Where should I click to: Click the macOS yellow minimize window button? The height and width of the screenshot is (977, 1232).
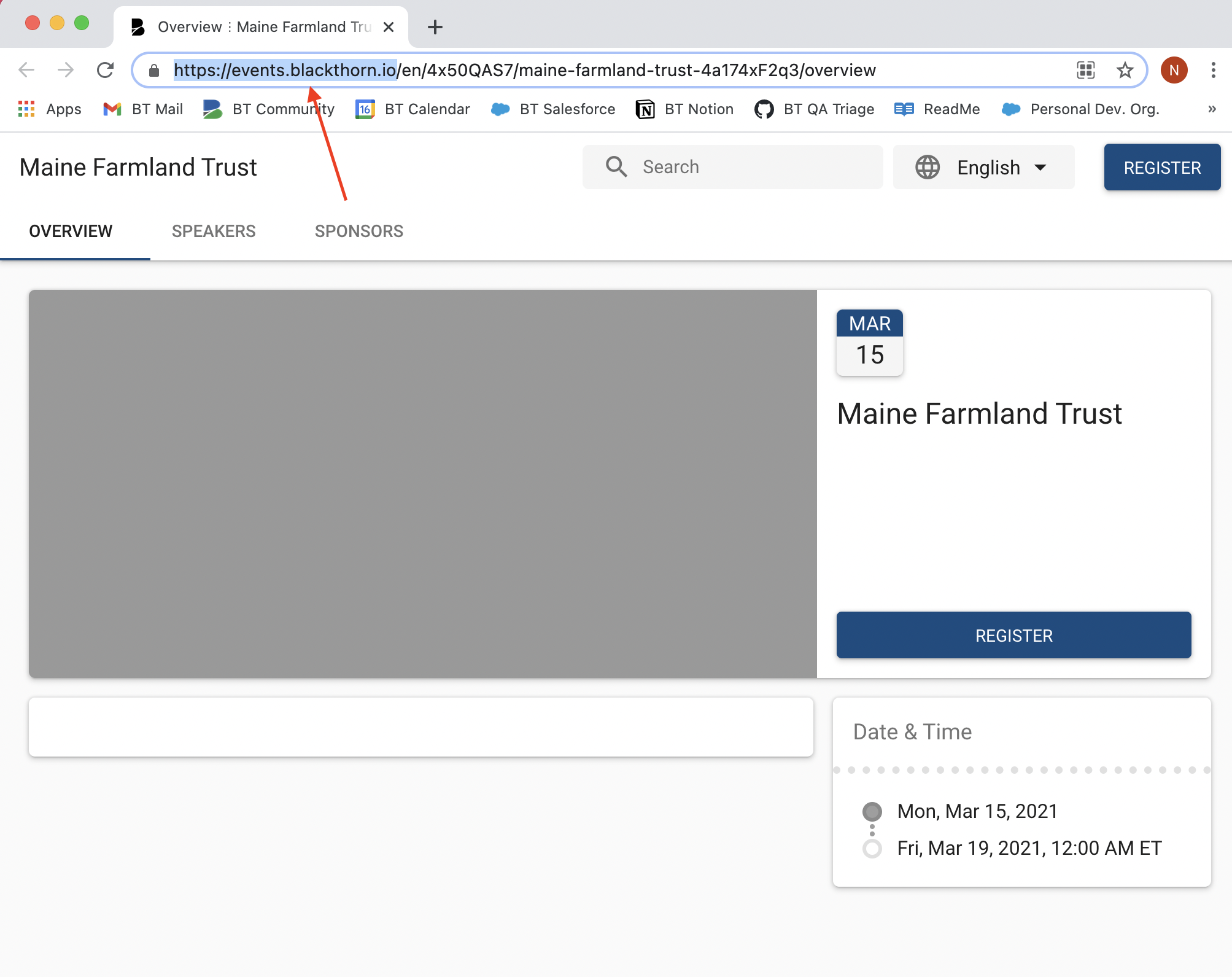[x=57, y=23]
